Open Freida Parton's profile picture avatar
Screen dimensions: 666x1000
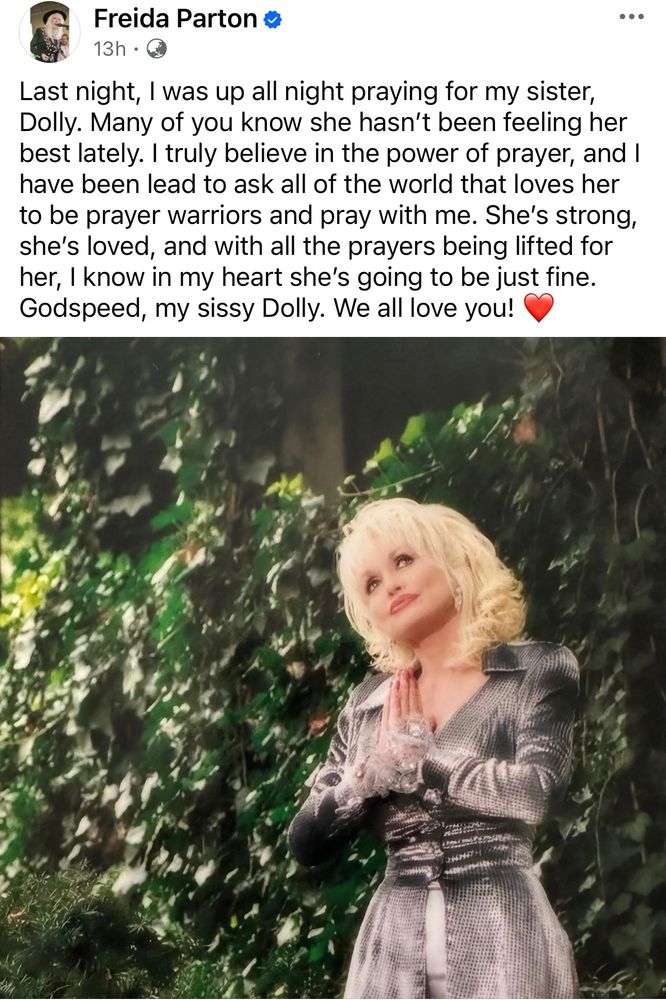pos(50,33)
